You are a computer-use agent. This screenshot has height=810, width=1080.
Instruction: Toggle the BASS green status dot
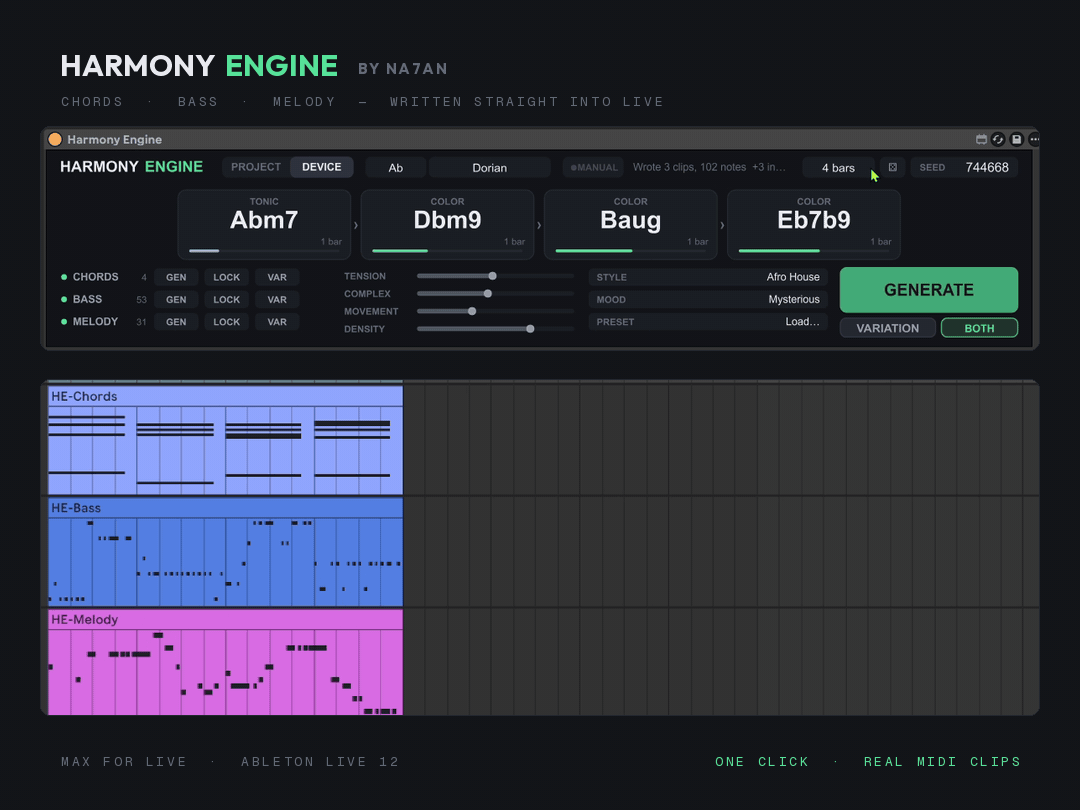[x=64, y=300]
